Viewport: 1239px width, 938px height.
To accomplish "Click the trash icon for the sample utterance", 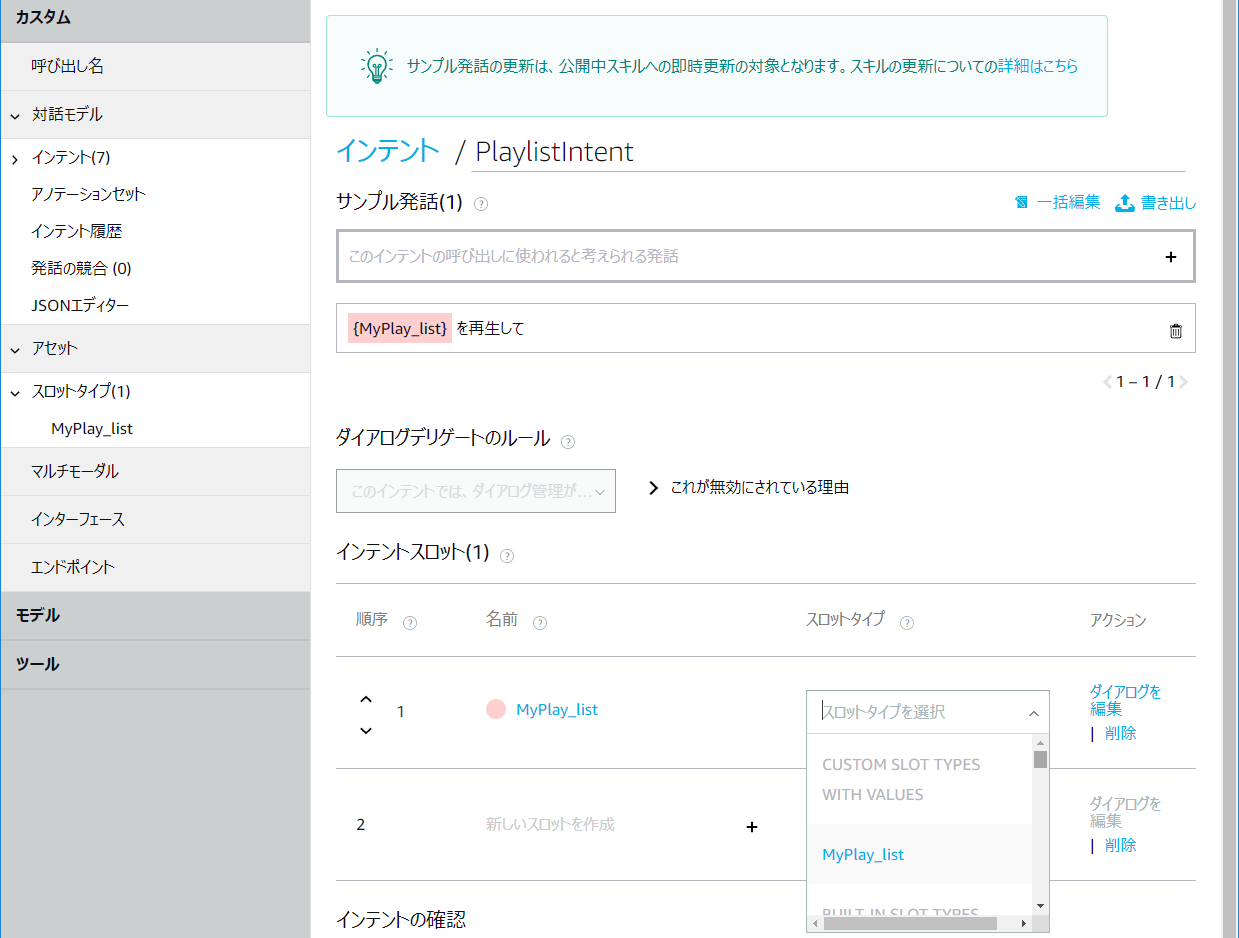I will (x=1175, y=331).
